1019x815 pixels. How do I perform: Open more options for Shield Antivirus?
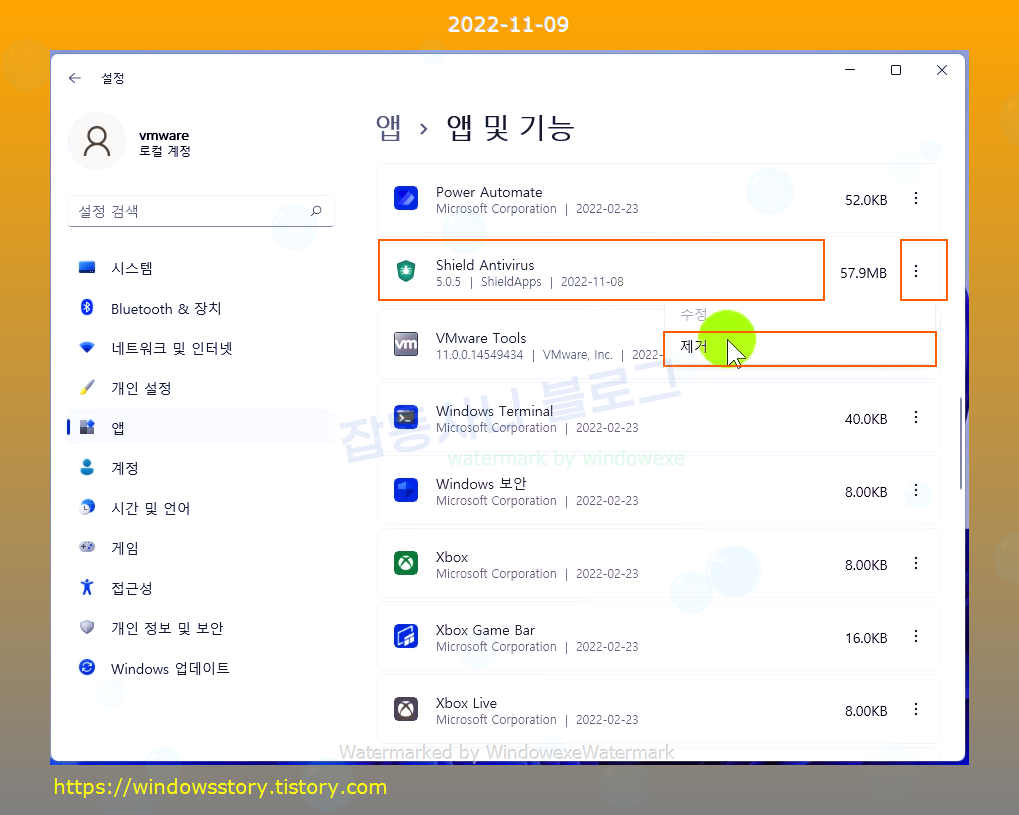pyautogui.click(x=916, y=271)
